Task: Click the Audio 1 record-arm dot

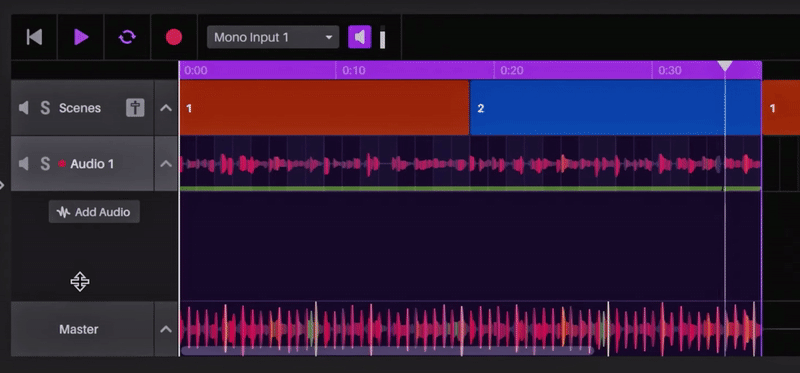Action: pos(62,164)
